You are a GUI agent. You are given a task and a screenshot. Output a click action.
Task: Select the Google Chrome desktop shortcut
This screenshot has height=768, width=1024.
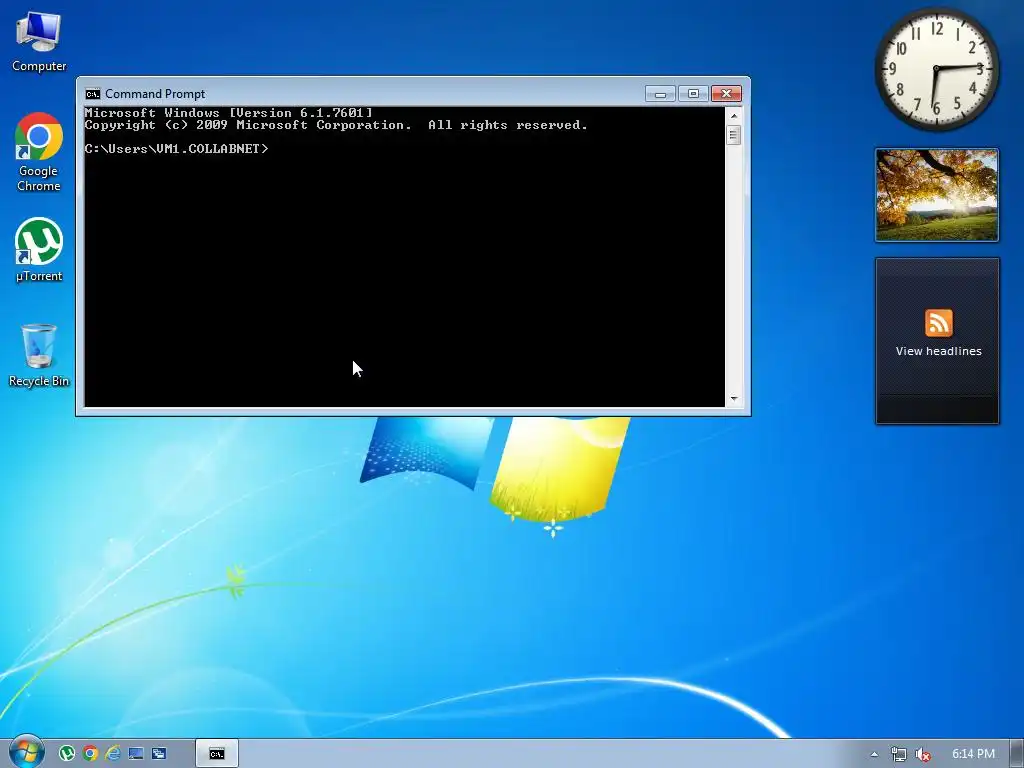39,152
